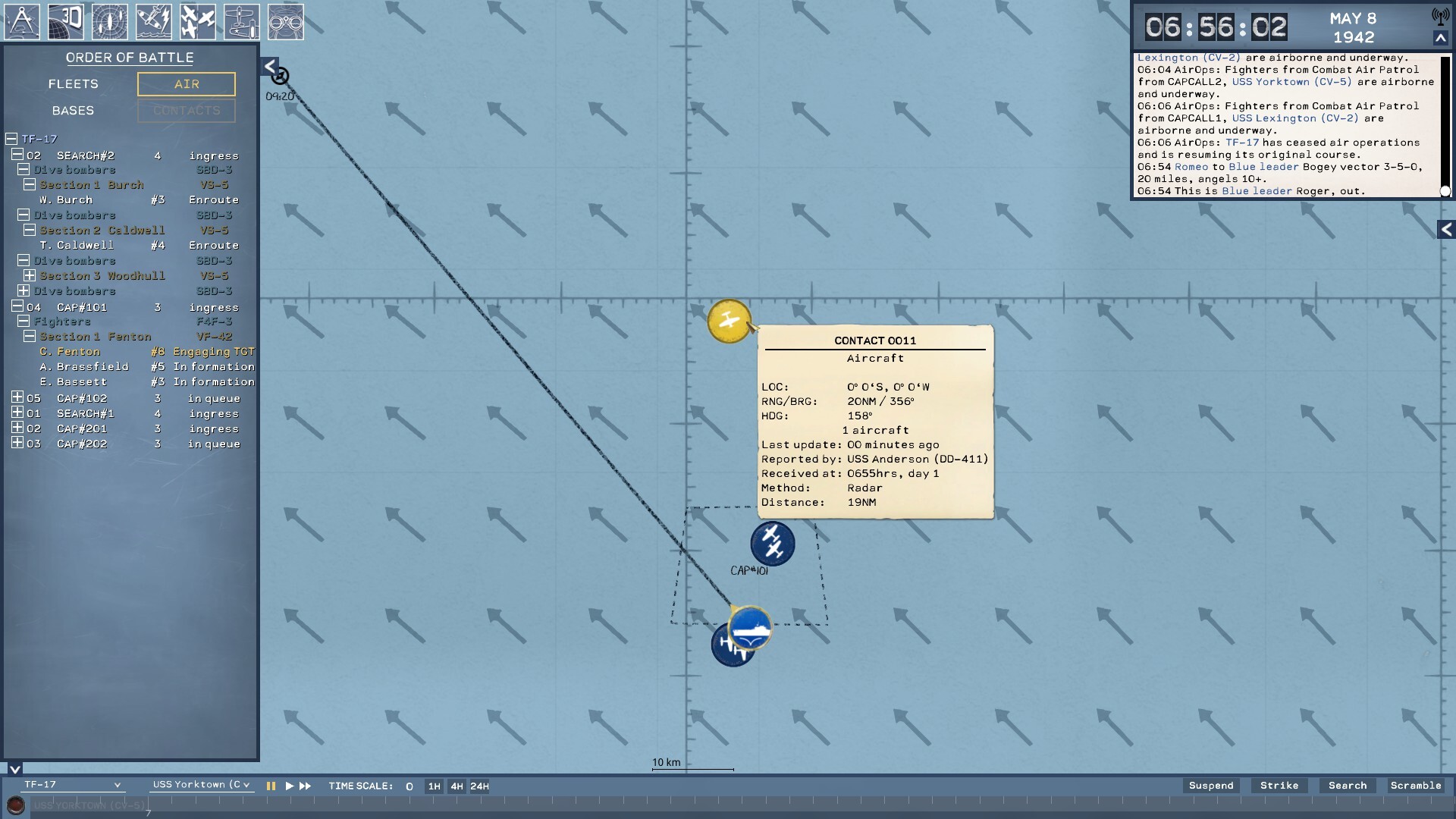The height and width of the screenshot is (819, 1456).
Task: Collapse the TF-17 tree node
Action: coord(11,139)
